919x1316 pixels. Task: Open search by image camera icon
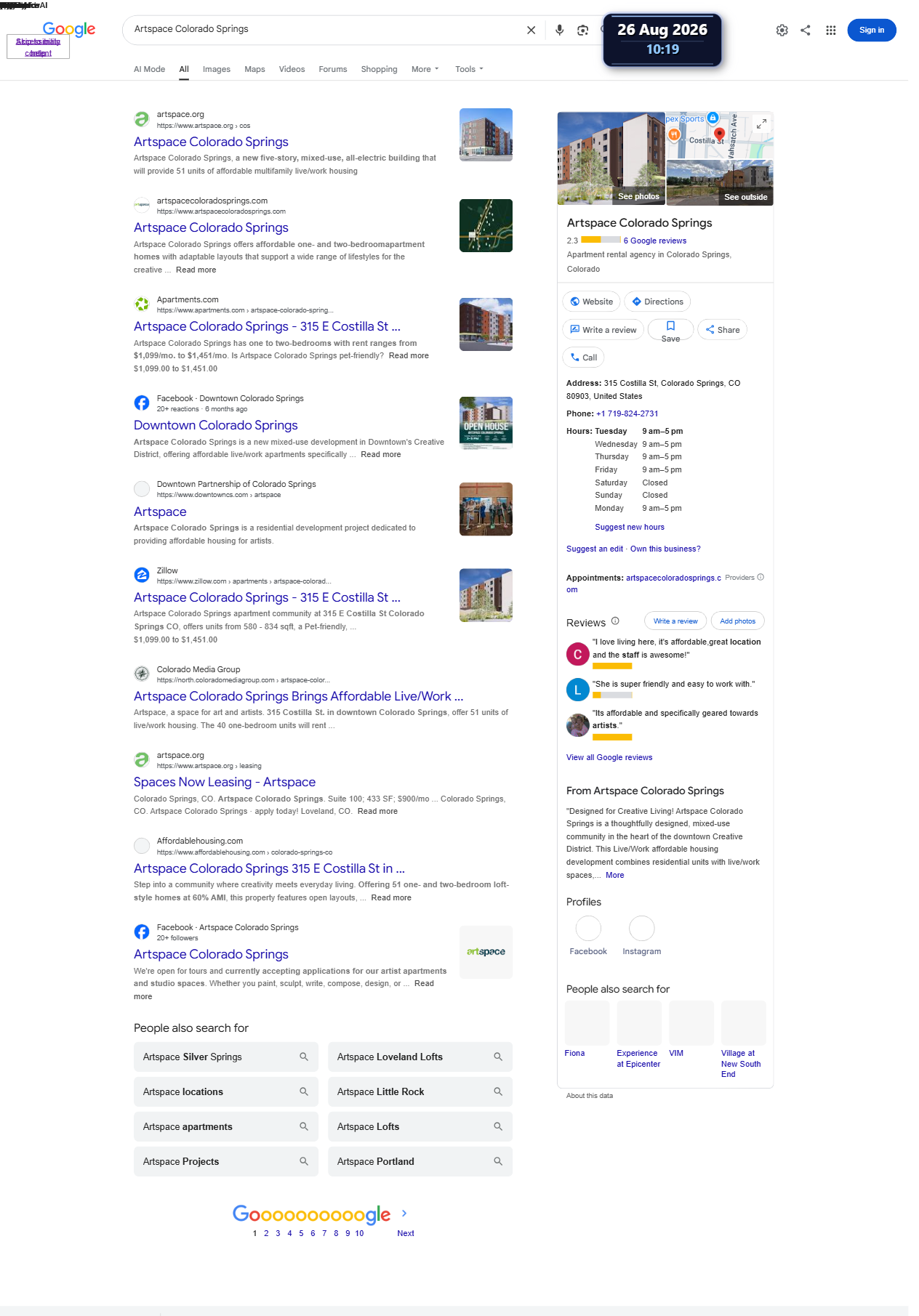[582, 30]
